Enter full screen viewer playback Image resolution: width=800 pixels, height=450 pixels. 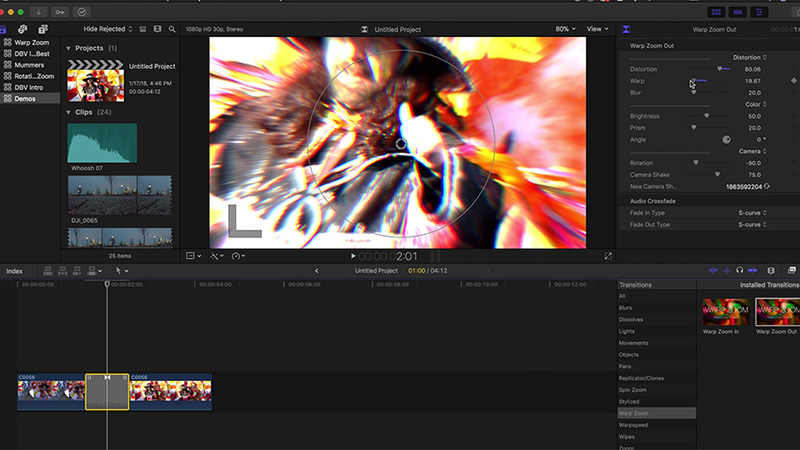click(608, 256)
